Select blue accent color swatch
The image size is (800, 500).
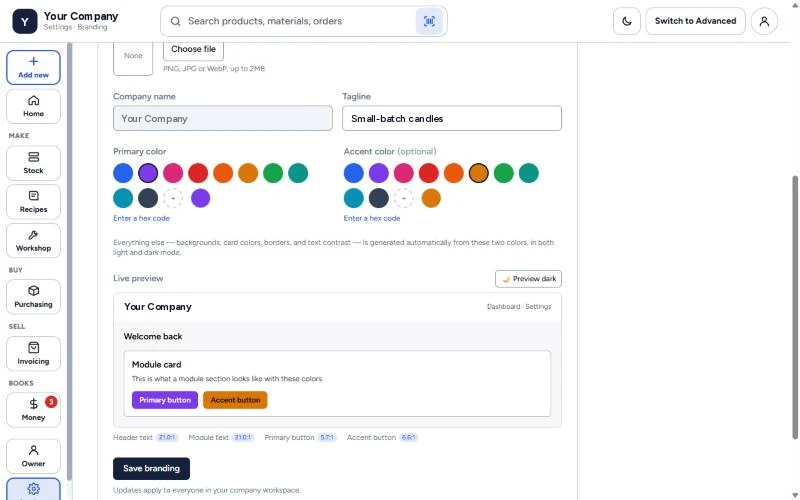pos(354,173)
